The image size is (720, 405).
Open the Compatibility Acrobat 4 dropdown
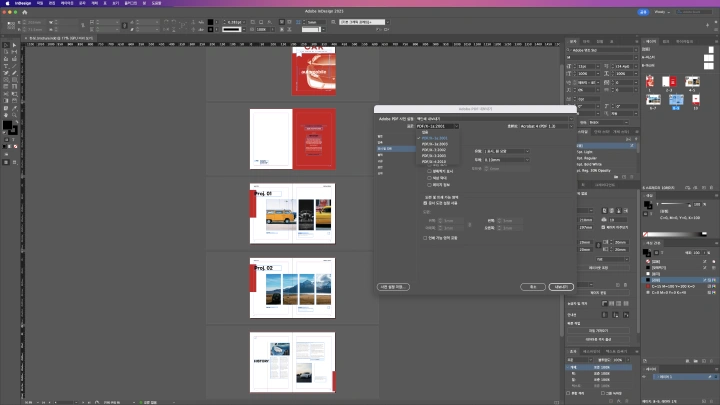point(546,126)
